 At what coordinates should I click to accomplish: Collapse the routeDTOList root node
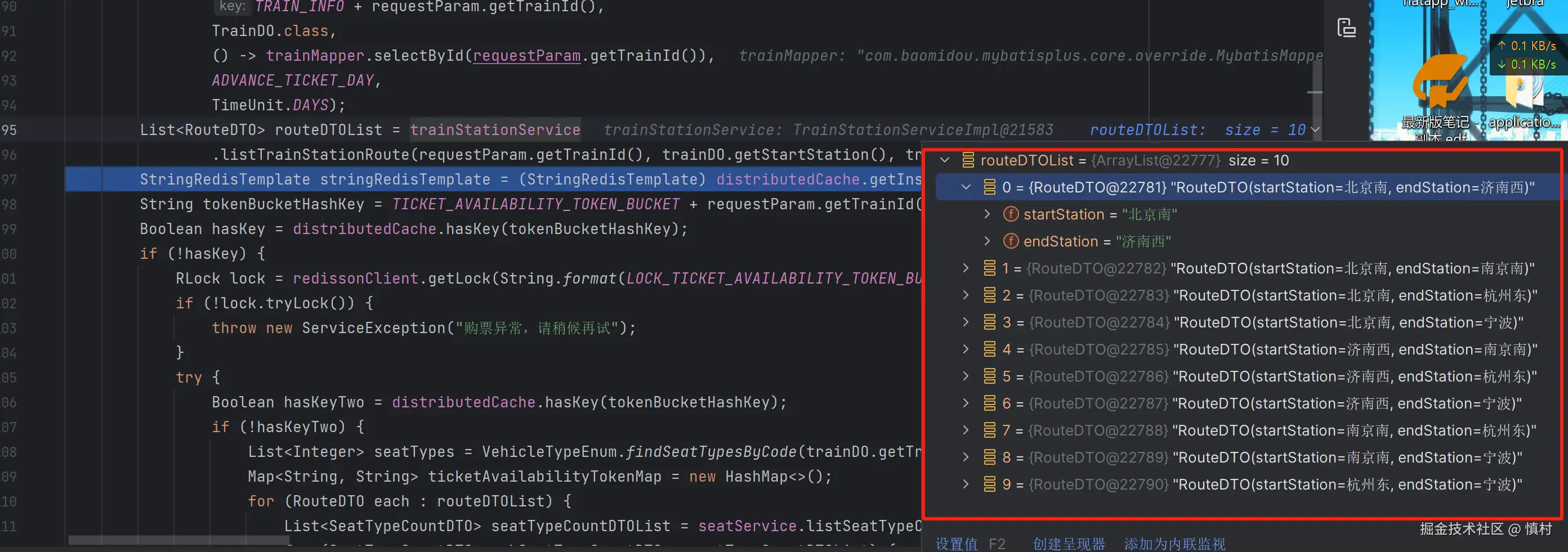click(945, 161)
